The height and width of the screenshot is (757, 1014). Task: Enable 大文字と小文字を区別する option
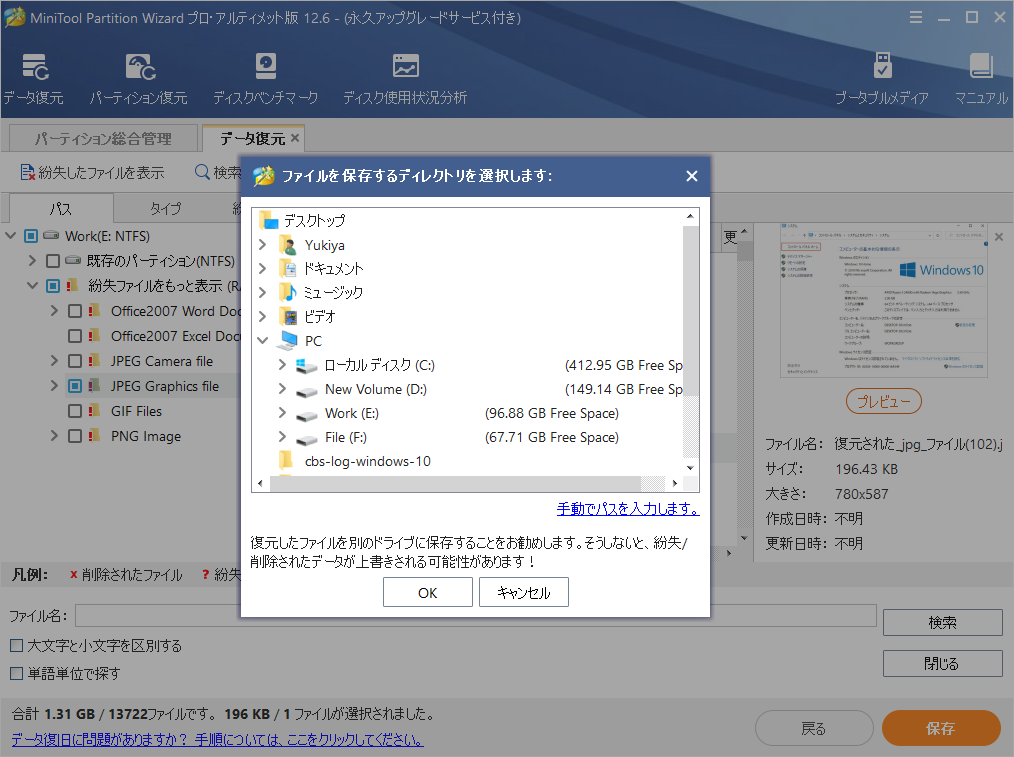point(16,645)
